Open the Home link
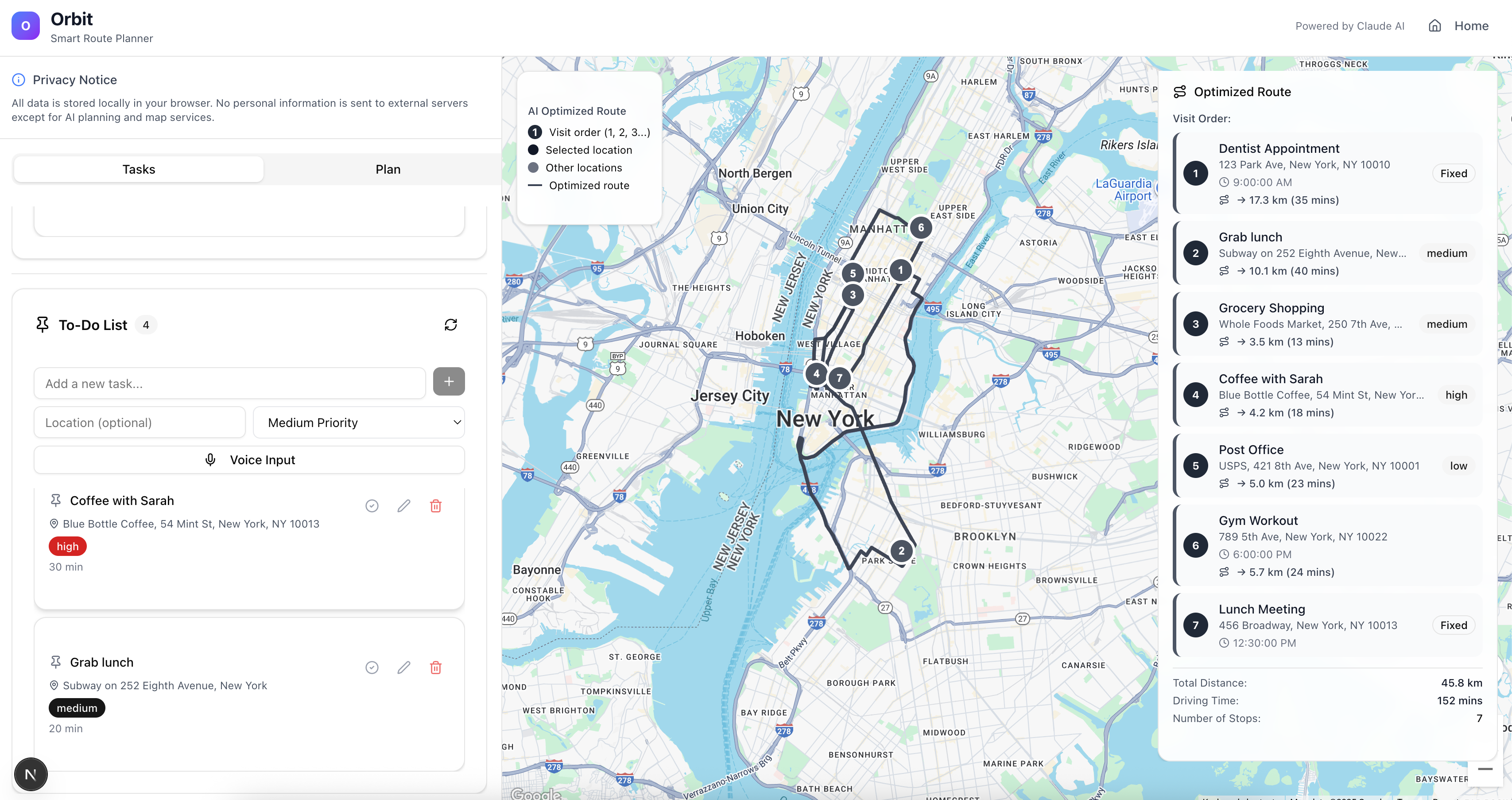This screenshot has width=1512, height=800. pyautogui.click(x=1471, y=26)
